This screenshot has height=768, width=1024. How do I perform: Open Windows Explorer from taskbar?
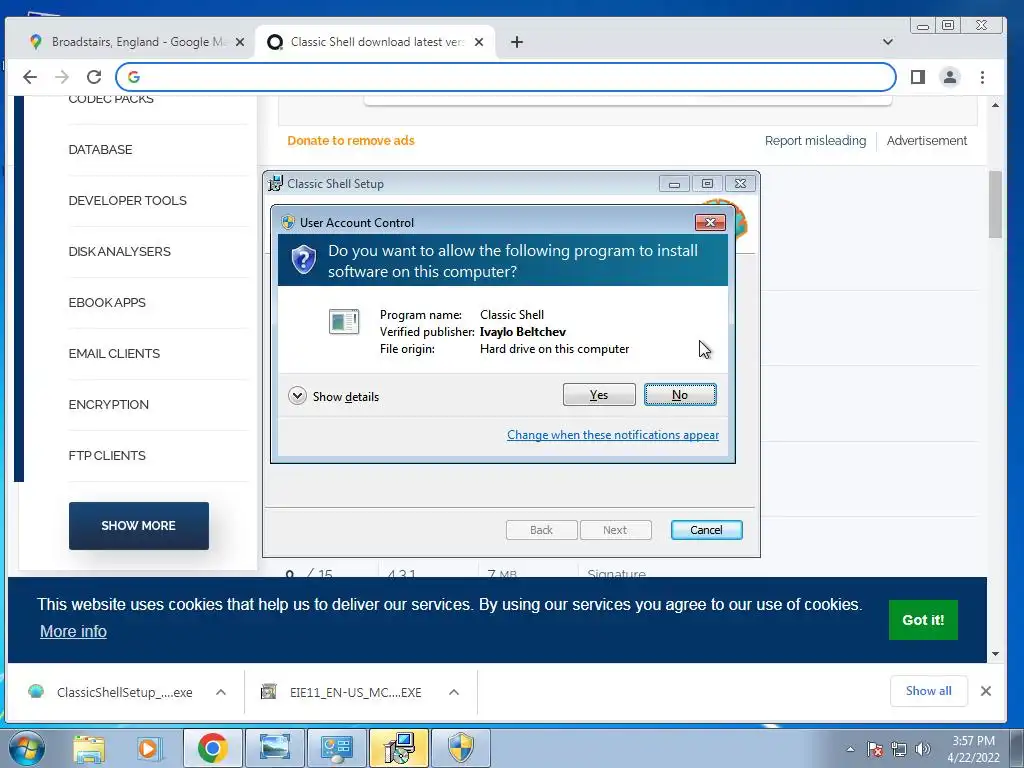click(89, 748)
